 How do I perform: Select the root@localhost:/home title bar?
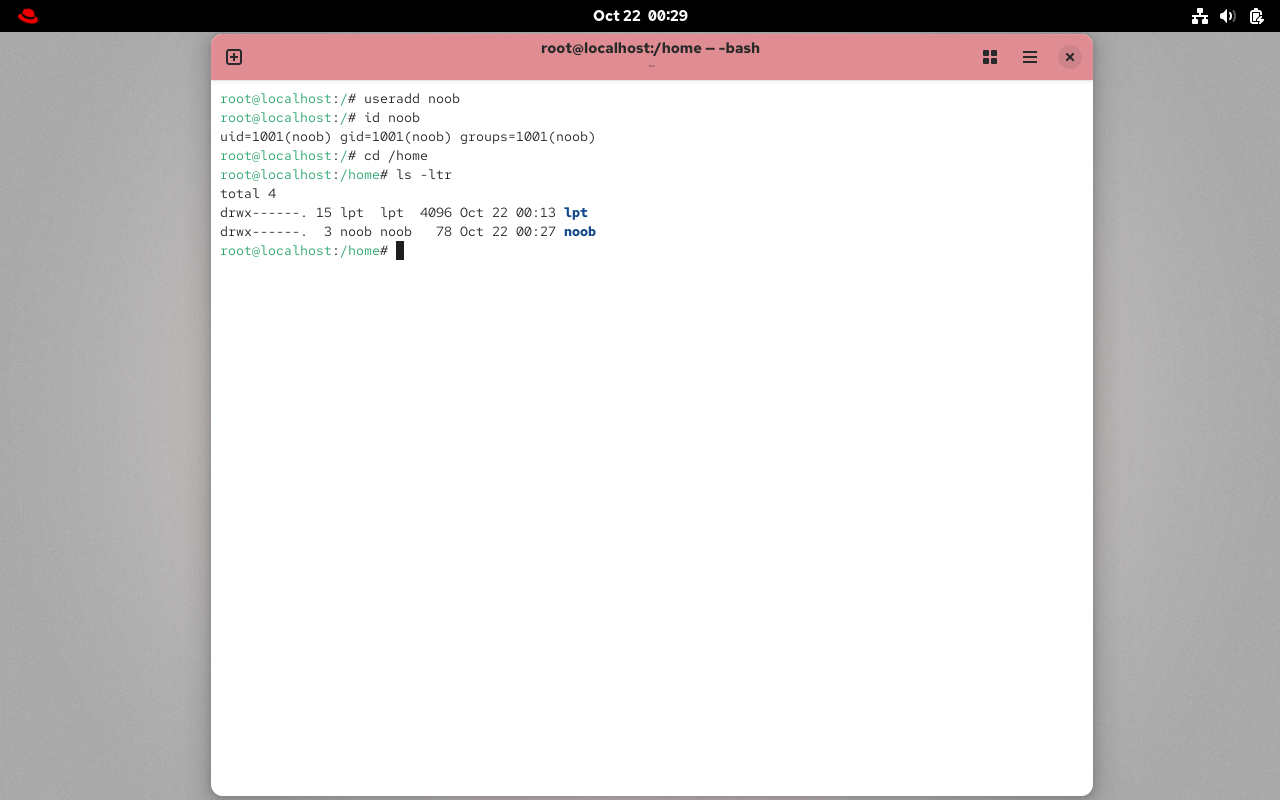click(x=650, y=48)
